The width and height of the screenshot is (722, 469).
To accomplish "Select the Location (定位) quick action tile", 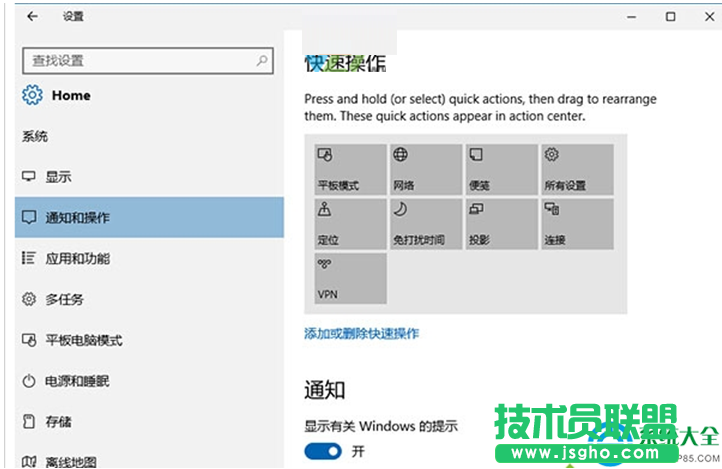I will click(348, 224).
